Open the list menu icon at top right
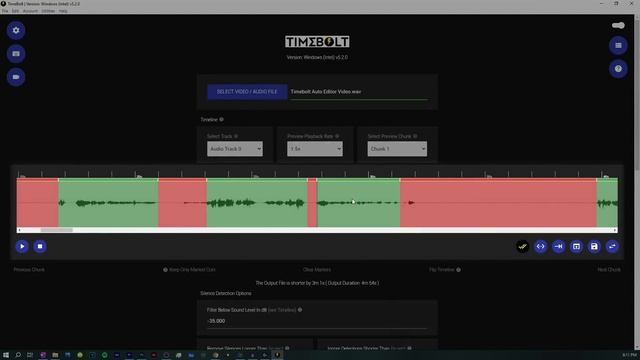This screenshot has width=640, height=360. click(x=618, y=45)
